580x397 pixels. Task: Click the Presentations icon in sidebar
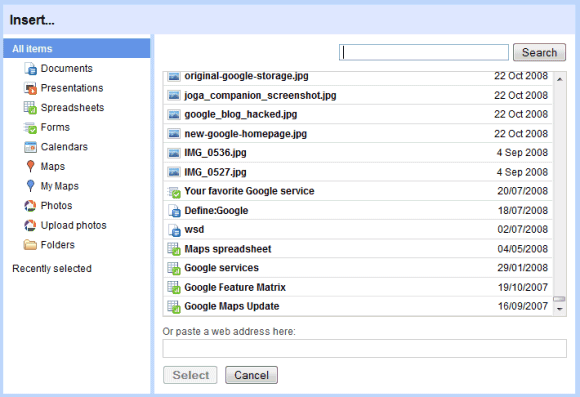30,88
